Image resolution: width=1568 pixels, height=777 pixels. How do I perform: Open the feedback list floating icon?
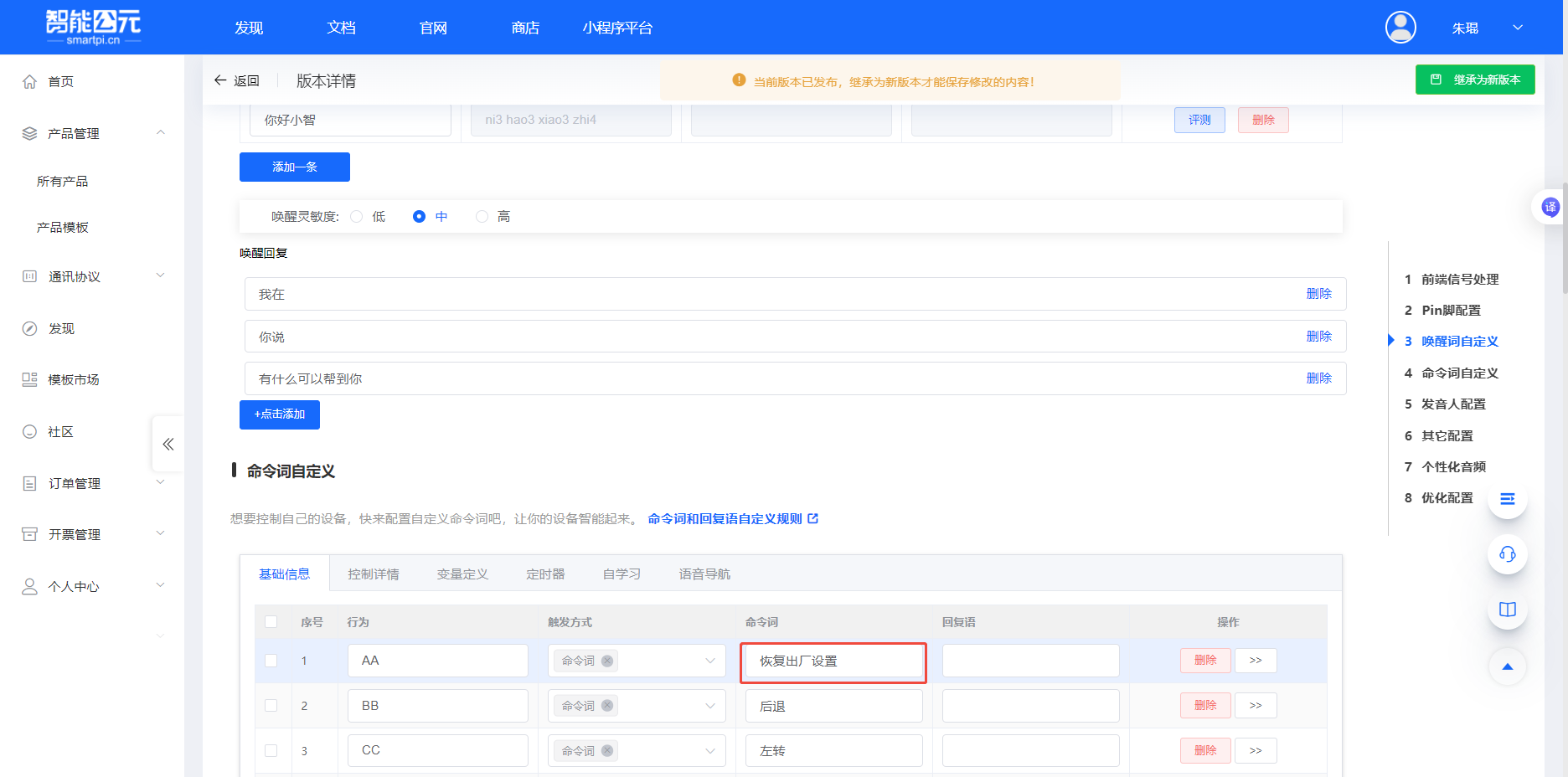point(1507,498)
